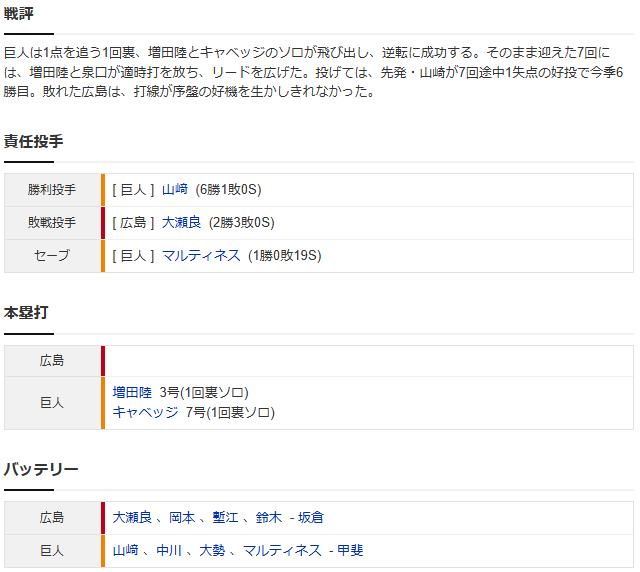This screenshot has width=640, height=572.
Task: Click home run detail 3号(1回裏ソロ)
Action: click(204, 392)
